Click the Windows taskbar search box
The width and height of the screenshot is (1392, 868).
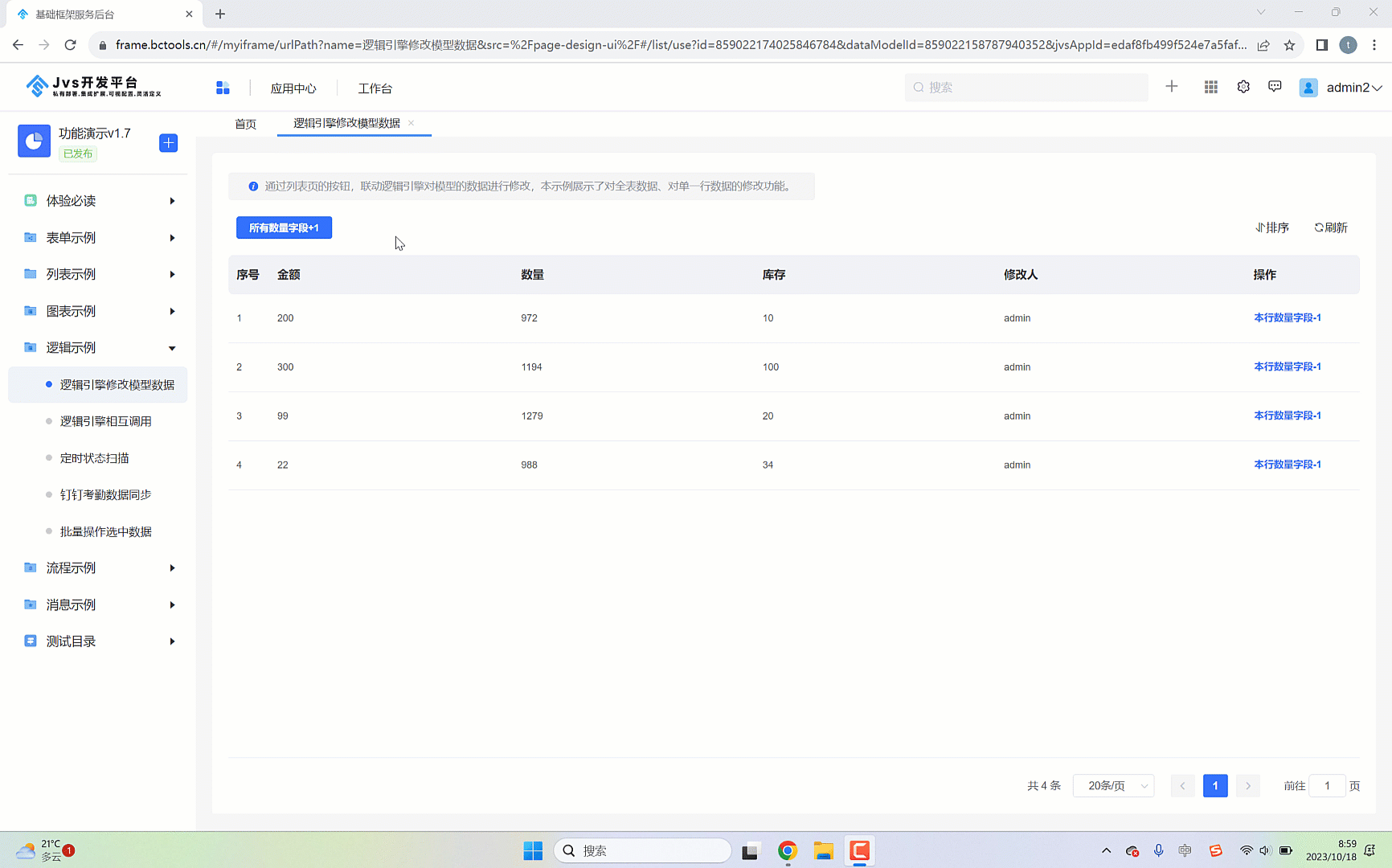642,850
